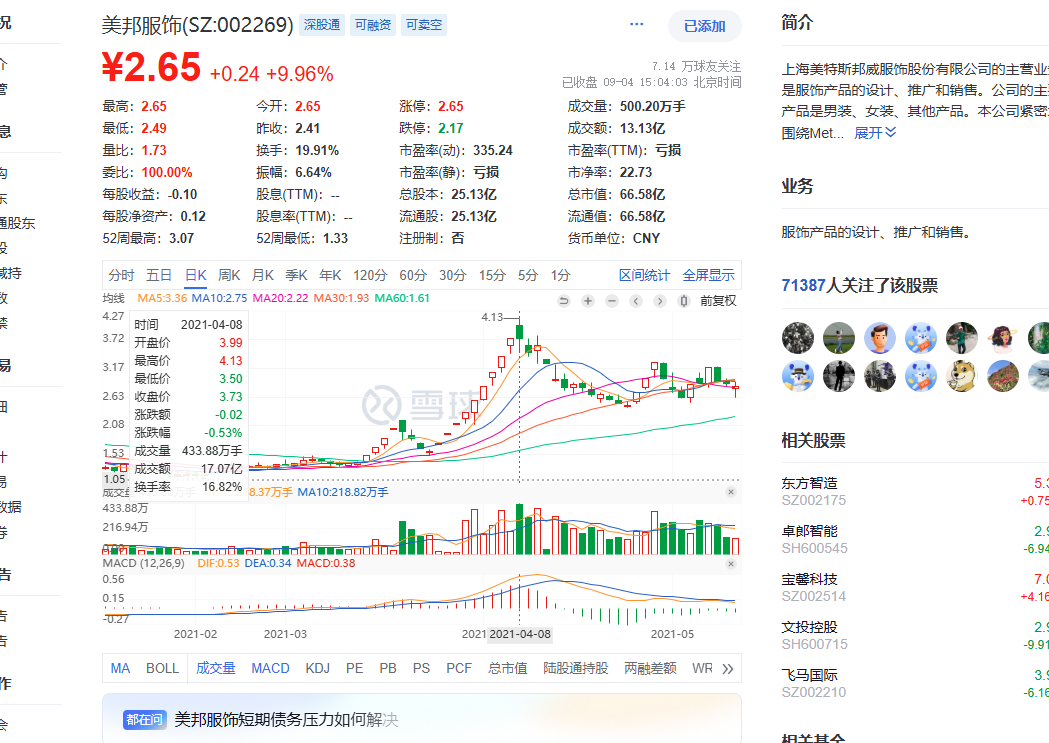Click the 已添加 watchlist button
Image resolution: width=1049 pixels, height=743 pixels.
[704, 26]
